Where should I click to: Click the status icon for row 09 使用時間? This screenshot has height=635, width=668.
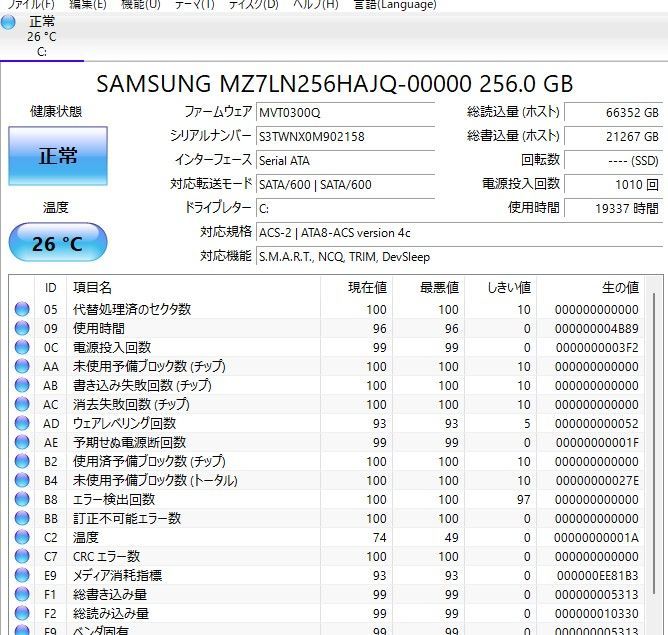(22, 328)
